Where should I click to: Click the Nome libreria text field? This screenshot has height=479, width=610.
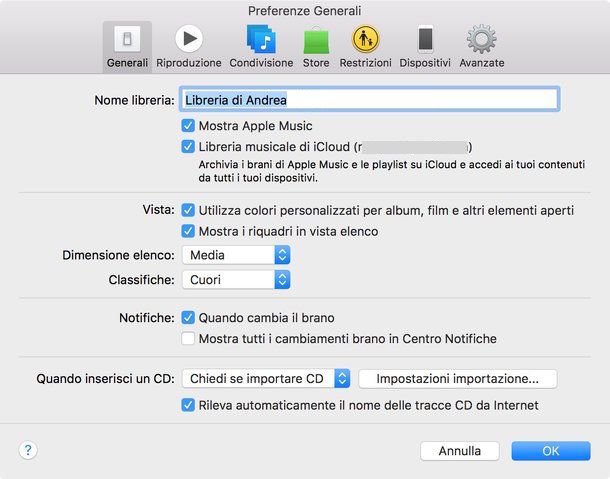tap(370, 100)
